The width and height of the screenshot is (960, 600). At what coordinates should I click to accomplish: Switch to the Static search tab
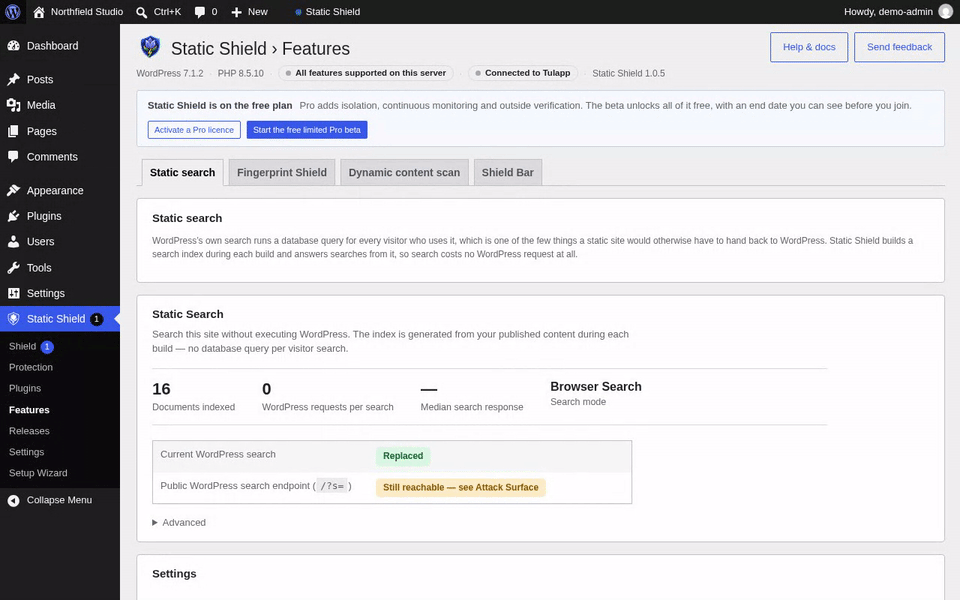[182, 173]
